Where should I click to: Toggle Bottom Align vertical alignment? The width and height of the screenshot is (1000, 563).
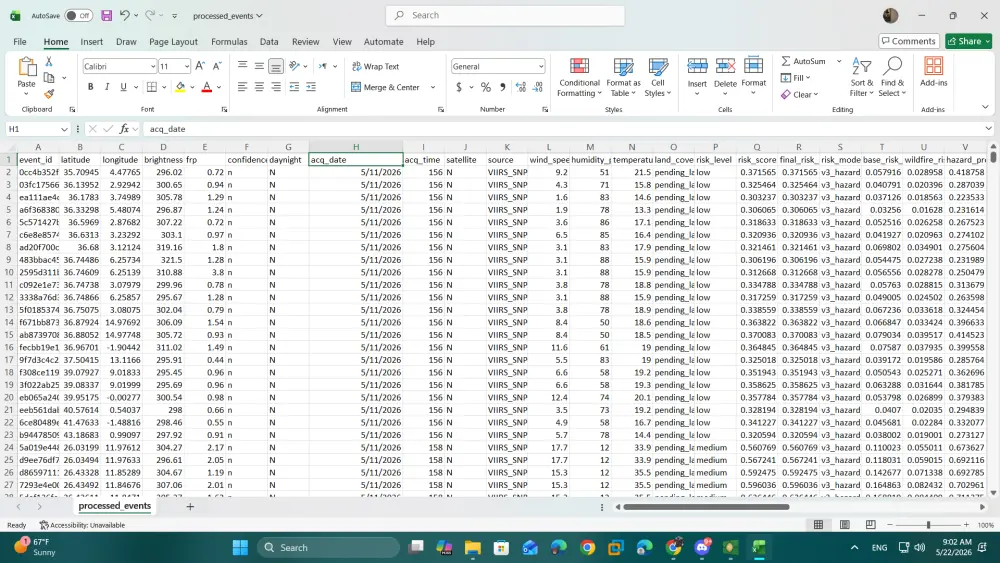click(x=276, y=66)
